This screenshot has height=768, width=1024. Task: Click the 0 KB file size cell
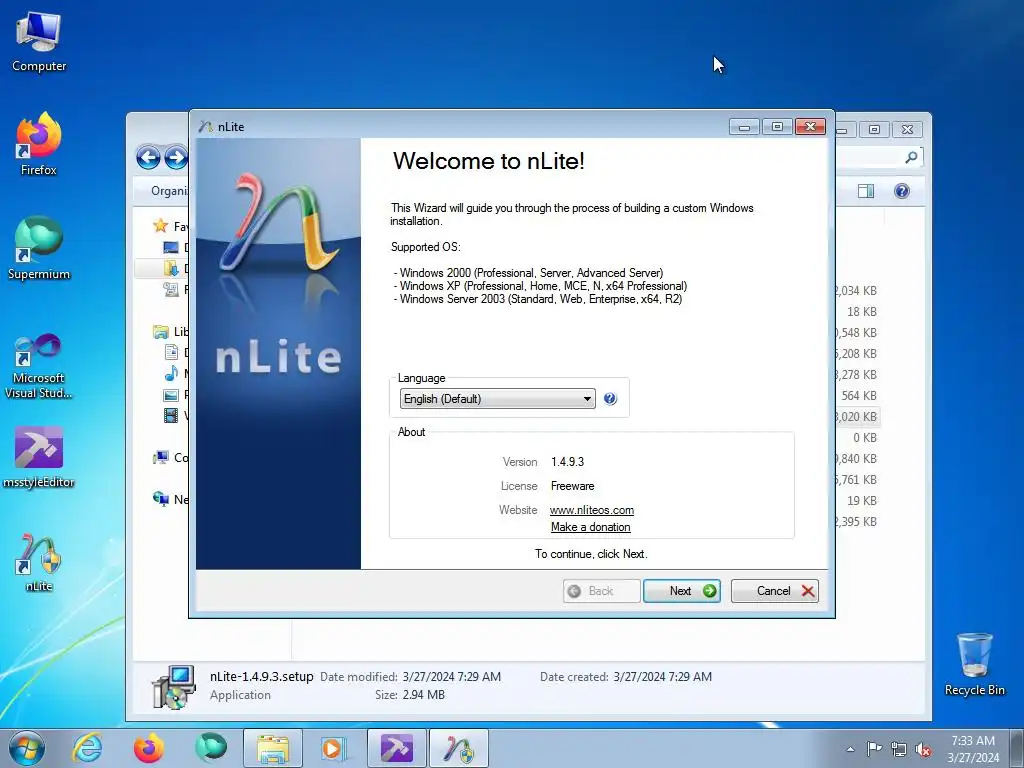865,438
